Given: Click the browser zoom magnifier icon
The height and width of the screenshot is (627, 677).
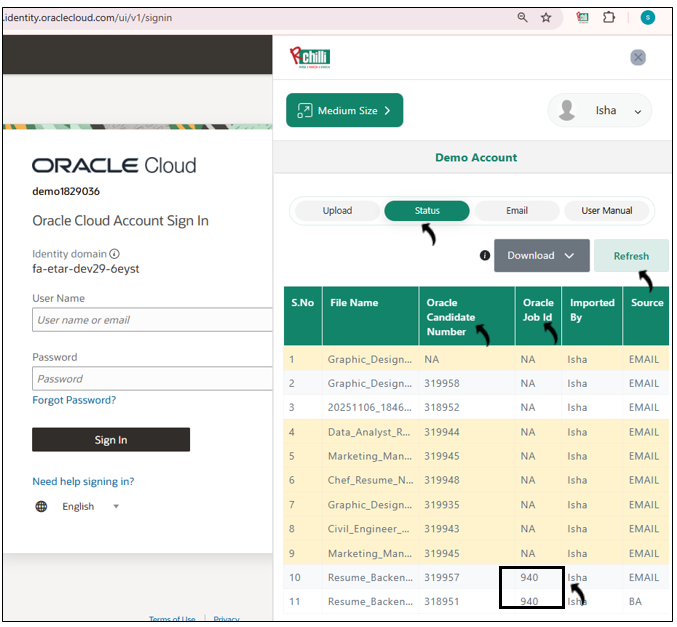Looking at the screenshot, I should click(522, 17).
